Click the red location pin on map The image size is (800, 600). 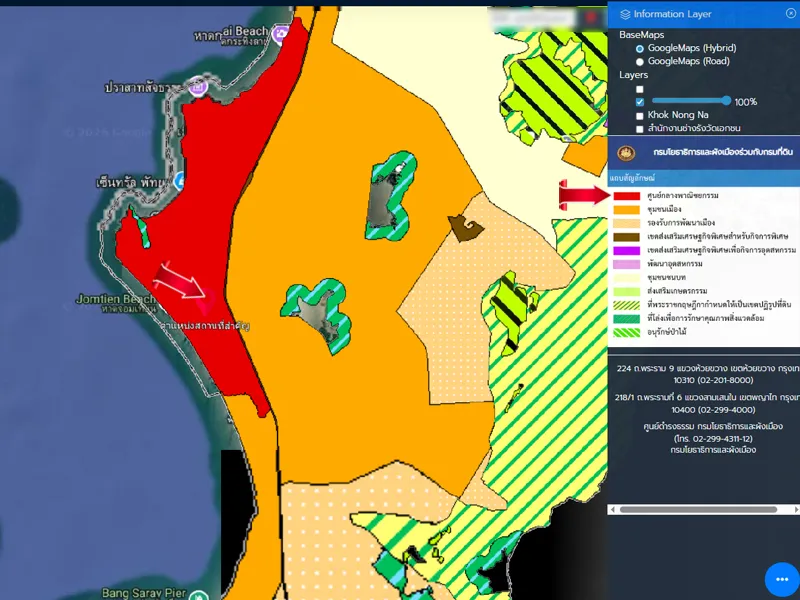205,296
